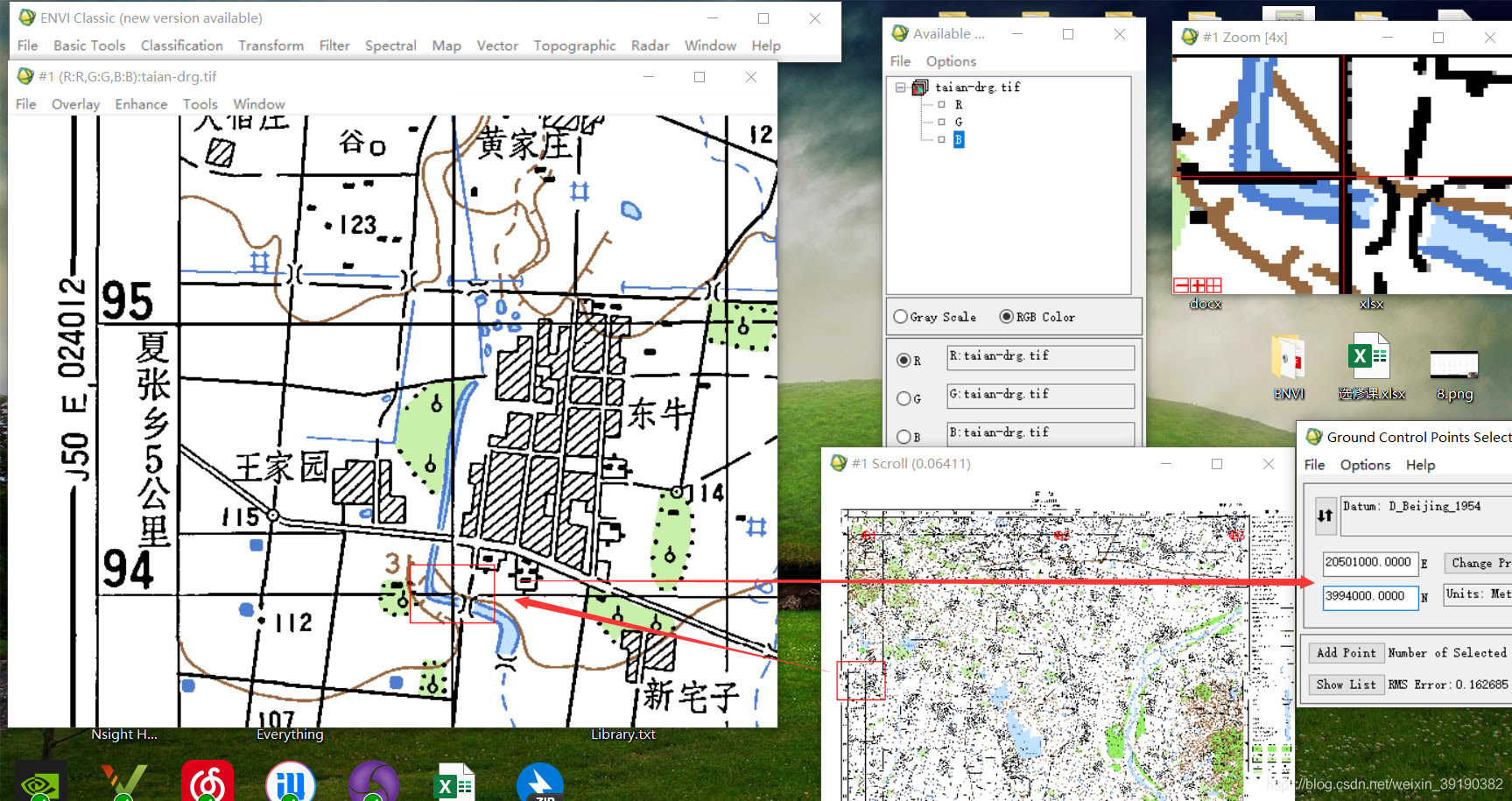The width and height of the screenshot is (1512, 801).
Task: Open Window menu in ENVI Classic main bar
Action: pos(710,46)
